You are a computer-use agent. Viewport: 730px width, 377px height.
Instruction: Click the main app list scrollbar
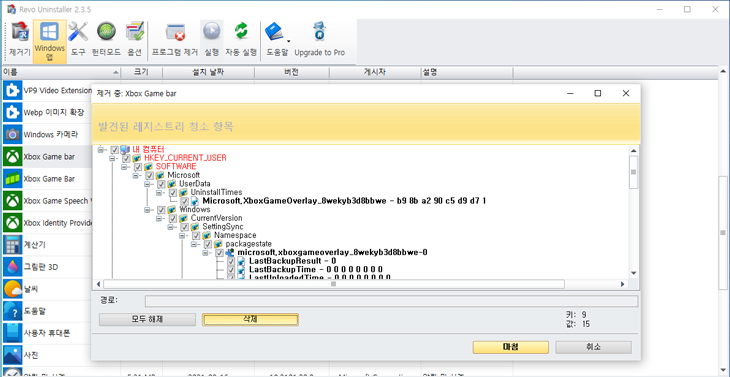tap(722, 232)
